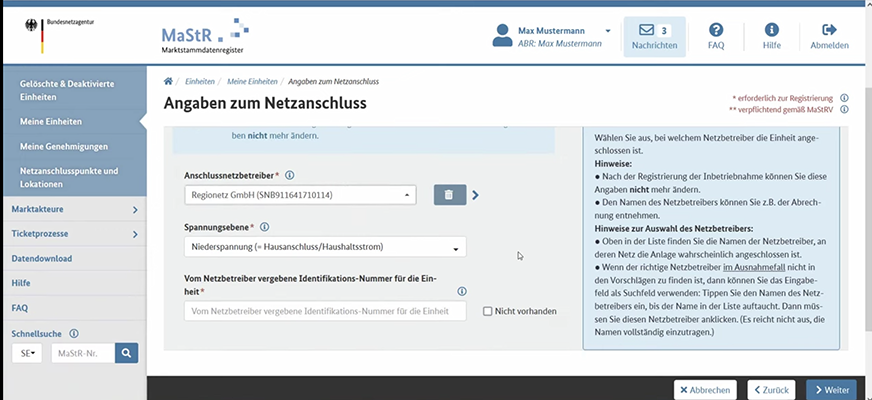The image size is (872, 400).
Task: Click the Identifikations-Nummer input field
Action: click(x=325, y=311)
